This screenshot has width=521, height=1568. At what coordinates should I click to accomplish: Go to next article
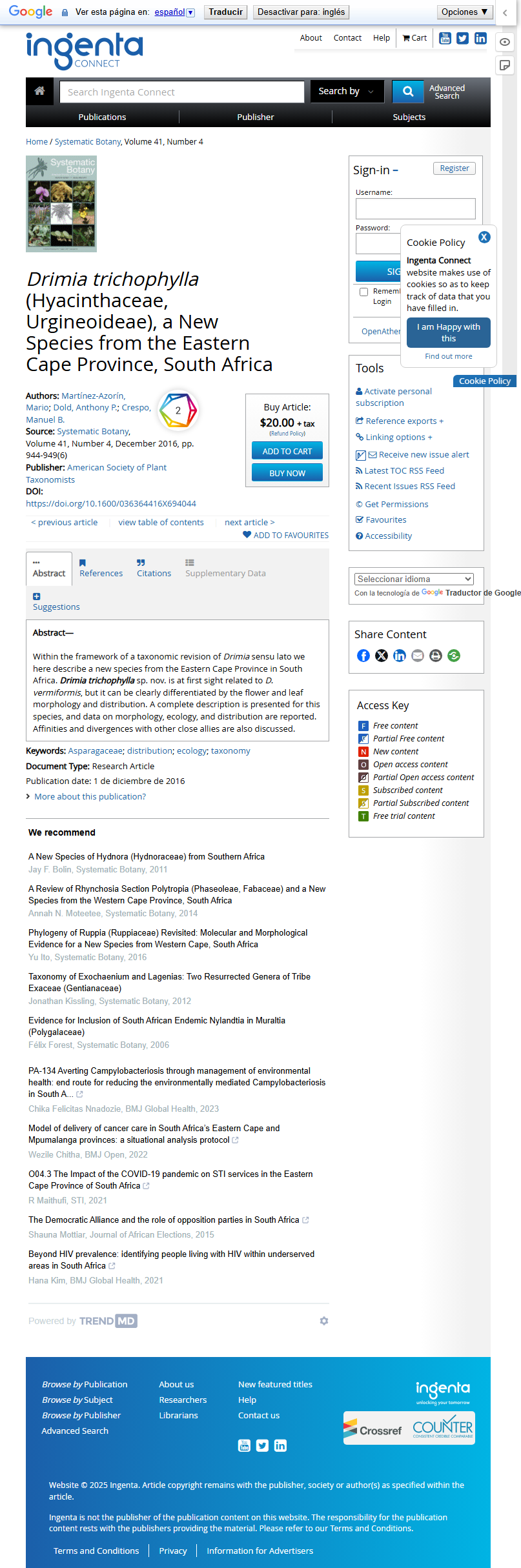[250, 522]
